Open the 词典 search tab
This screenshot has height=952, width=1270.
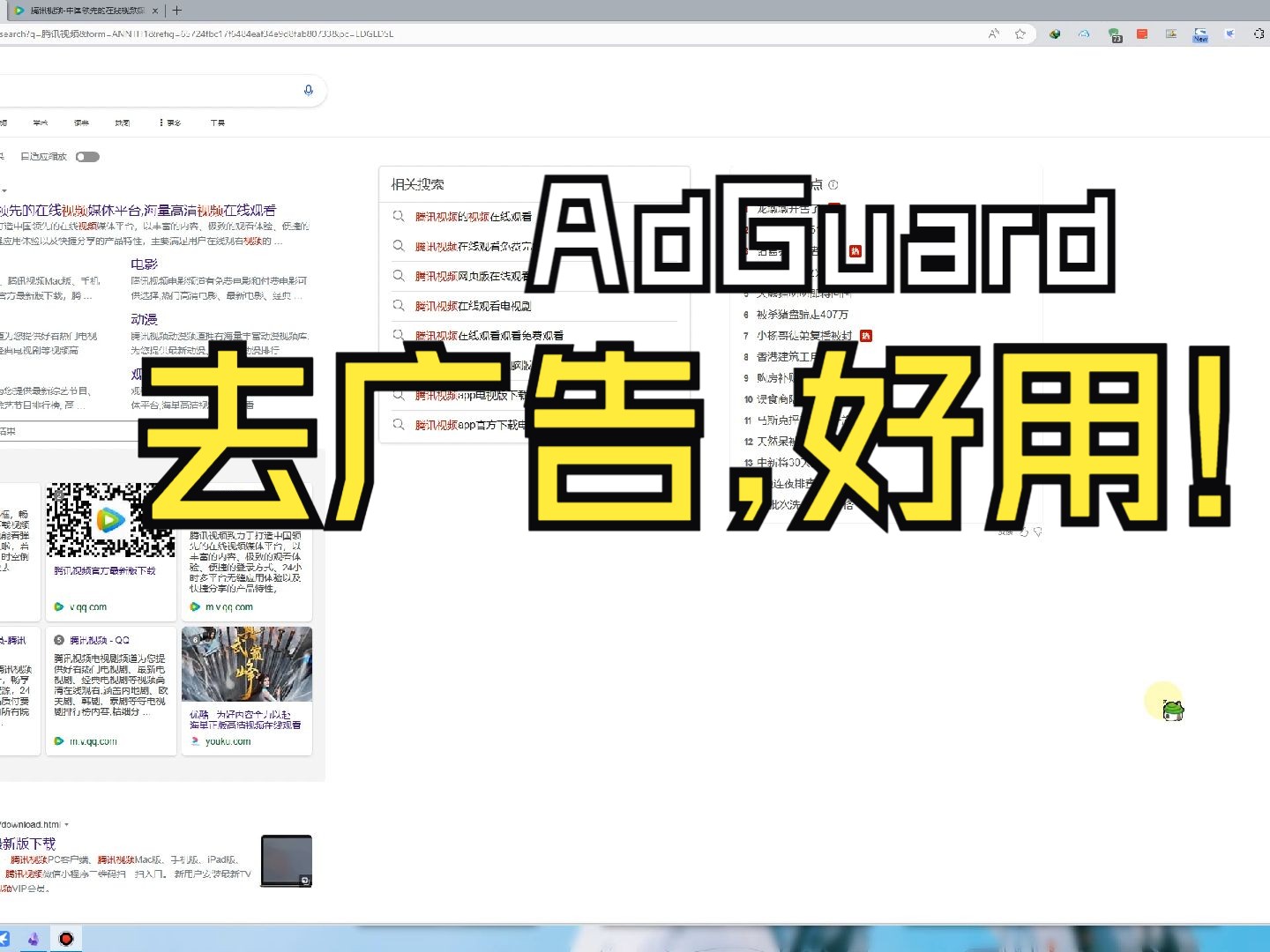click(x=81, y=123)
